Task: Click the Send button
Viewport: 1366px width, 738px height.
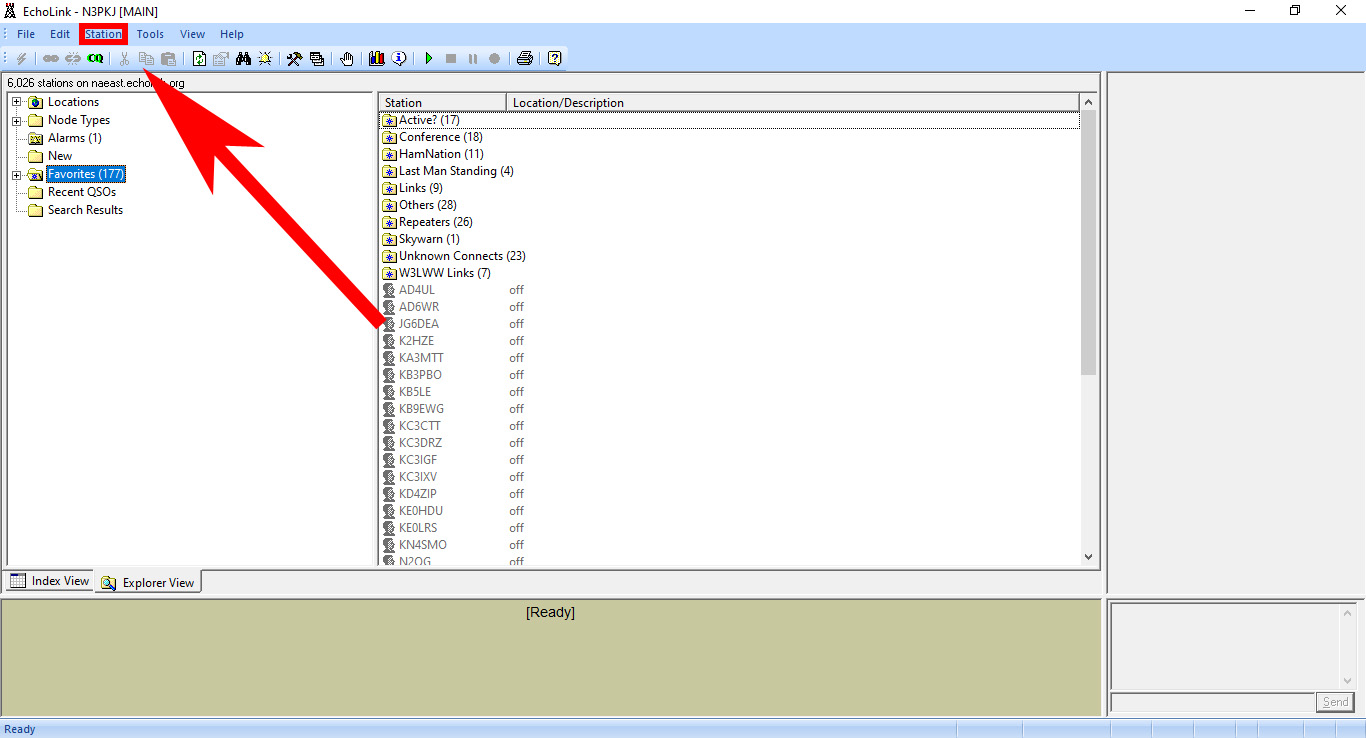Action: pyautogui.click(x=1335, y=702)
